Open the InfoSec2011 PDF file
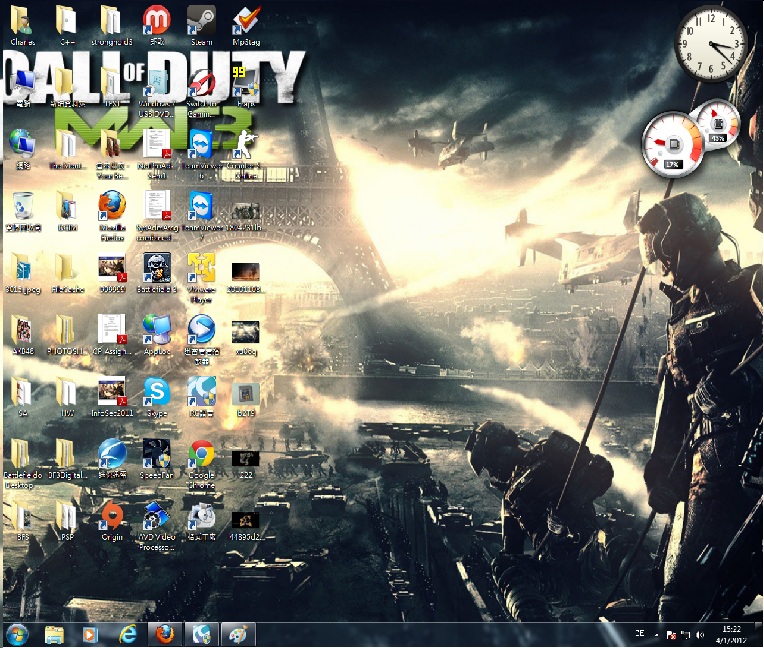Viewport: 764px width, 648px height. tap(112, 396)
